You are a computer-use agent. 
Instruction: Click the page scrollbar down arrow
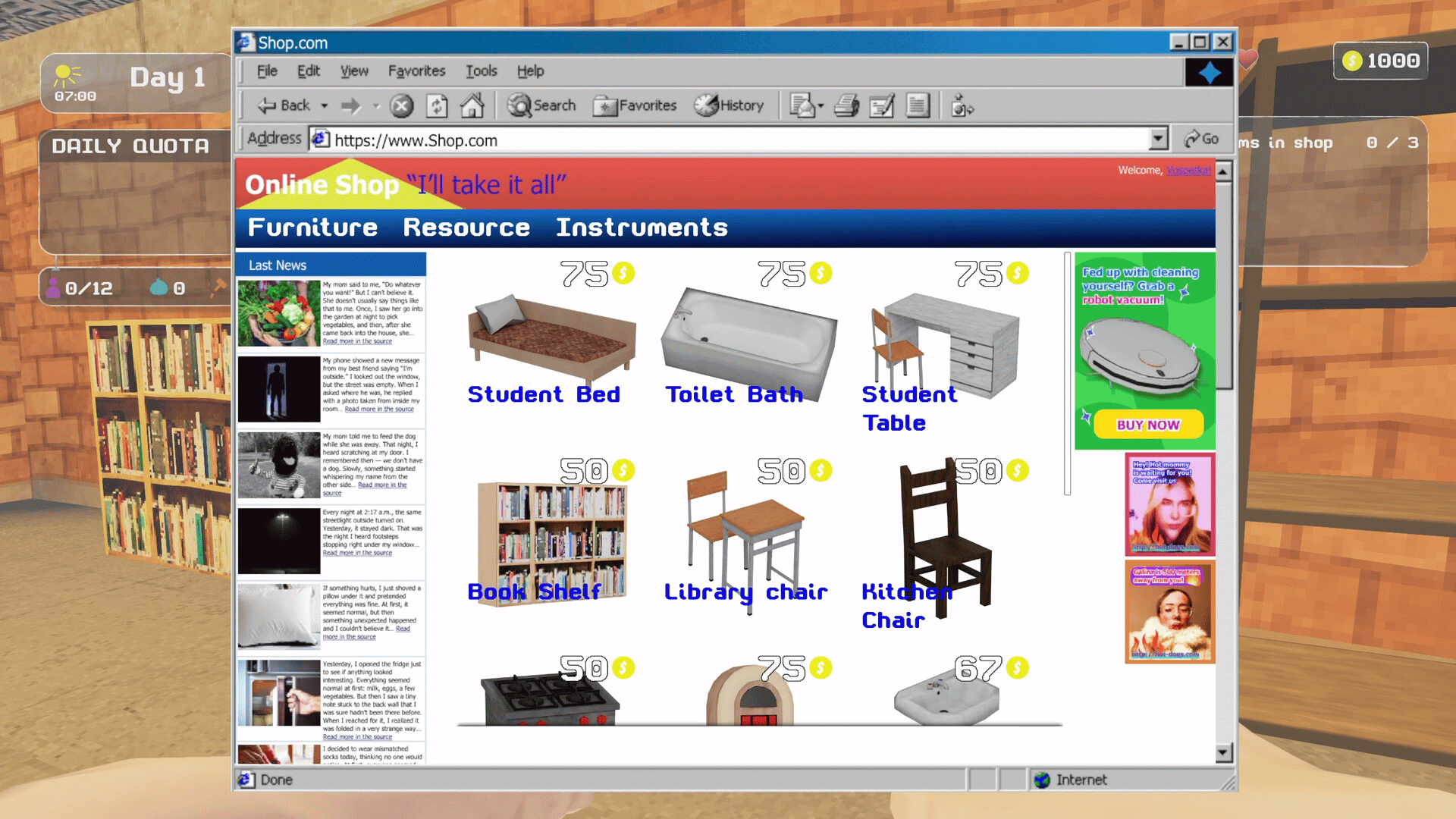[x=1222, y=752]
